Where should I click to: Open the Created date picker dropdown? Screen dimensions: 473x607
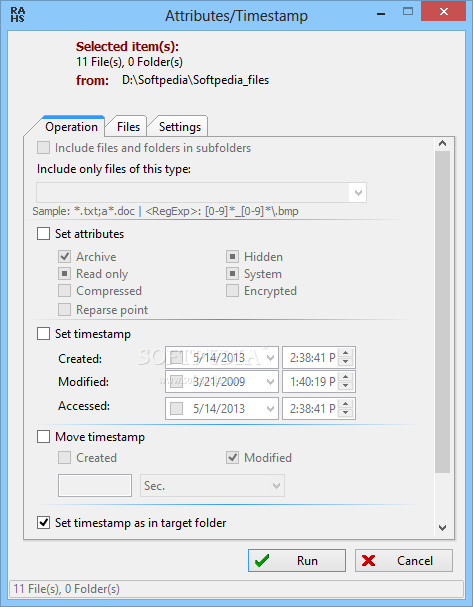point(270,357)
